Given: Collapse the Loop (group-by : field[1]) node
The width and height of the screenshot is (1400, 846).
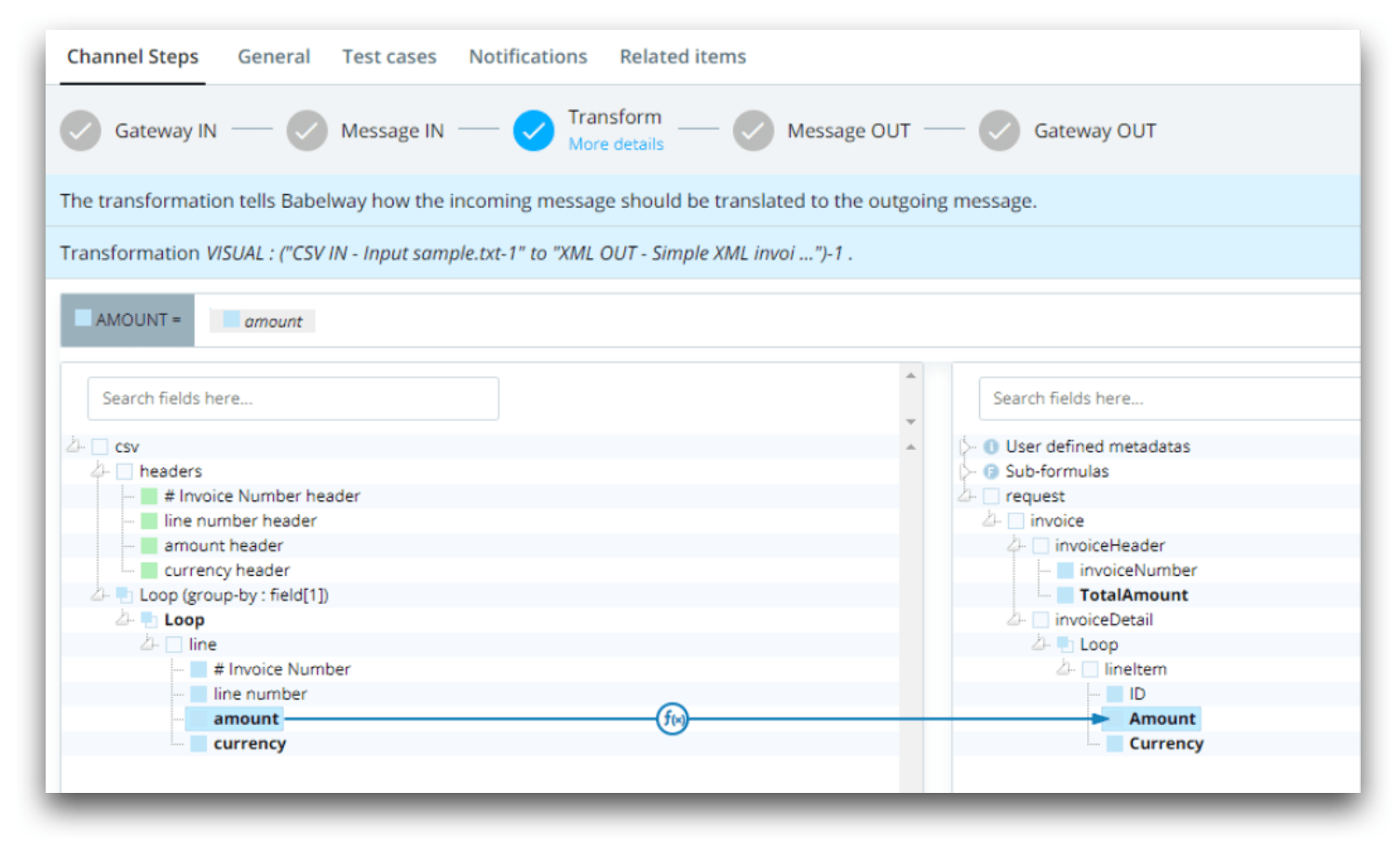Looking at the screenshot, I should [98, 594].
